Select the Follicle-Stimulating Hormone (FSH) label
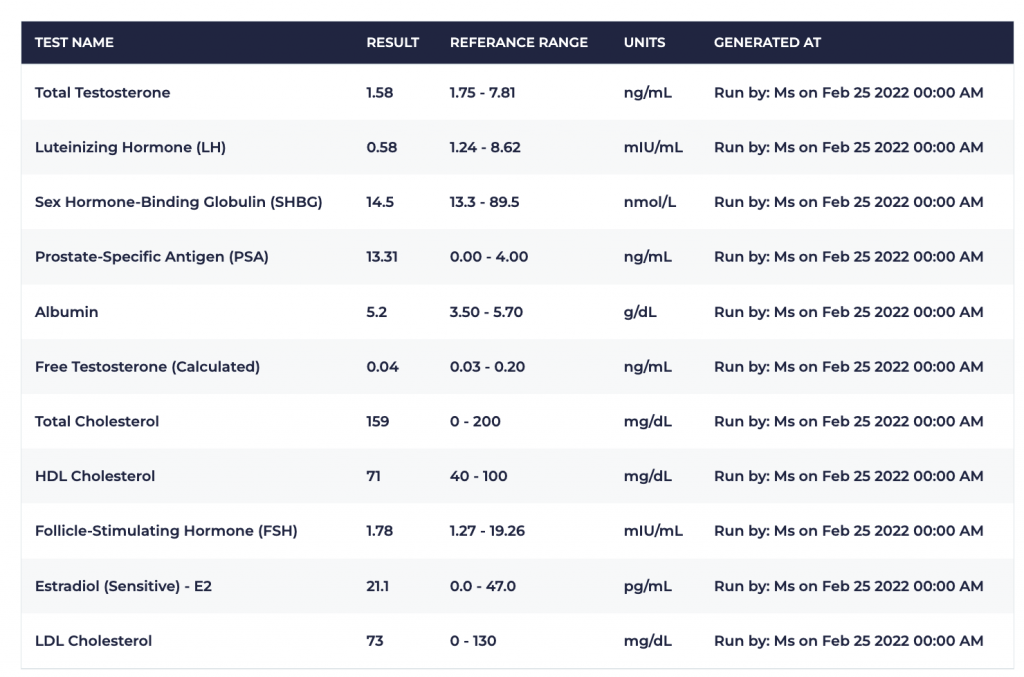This screenshot has width=1024, height=677. pos(166,531)
